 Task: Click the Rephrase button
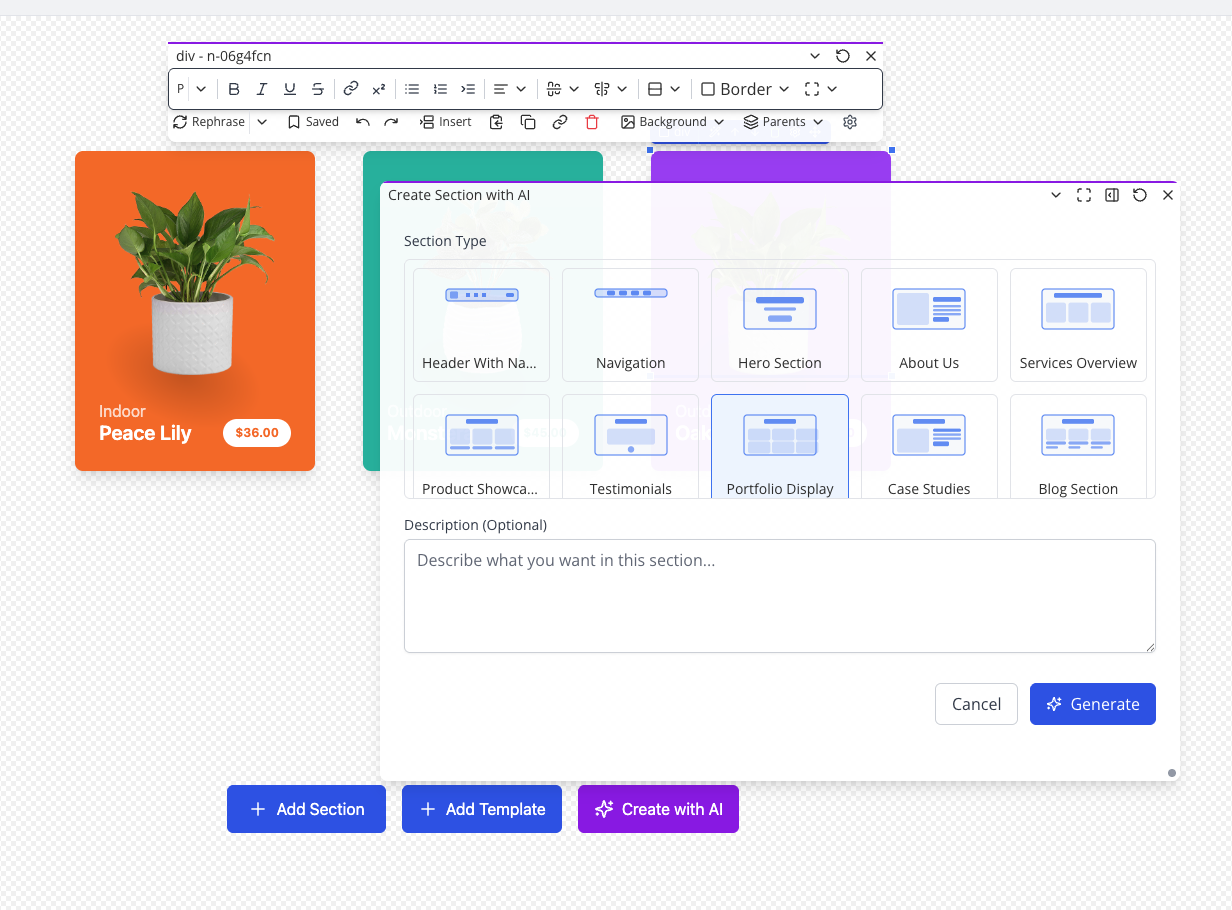(x=209, y=122)
